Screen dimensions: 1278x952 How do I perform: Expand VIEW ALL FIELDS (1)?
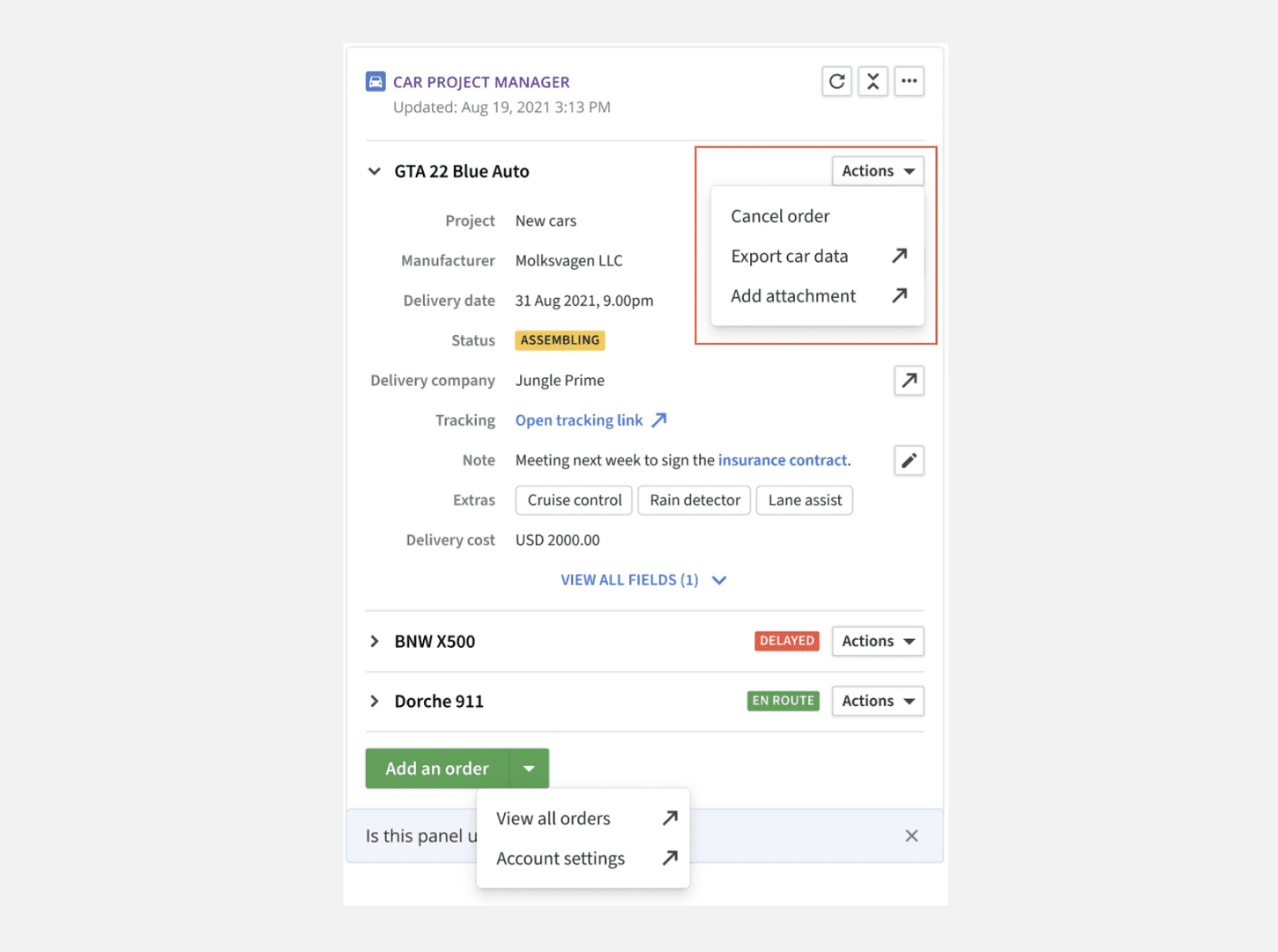[x=643, y=580]
